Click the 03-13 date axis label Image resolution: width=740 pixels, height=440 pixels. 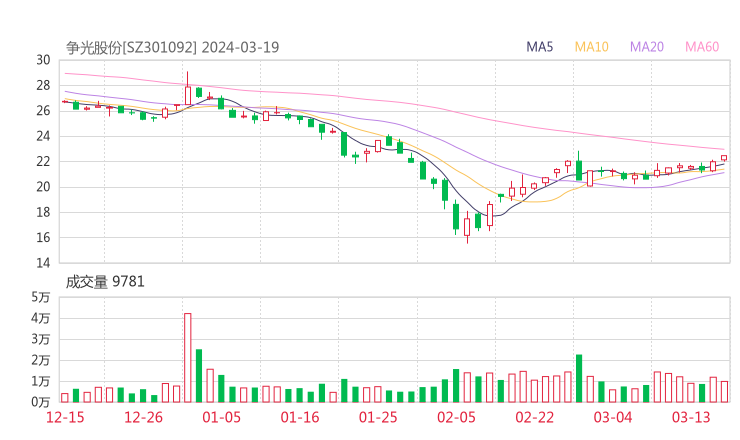tap(691, 417)
